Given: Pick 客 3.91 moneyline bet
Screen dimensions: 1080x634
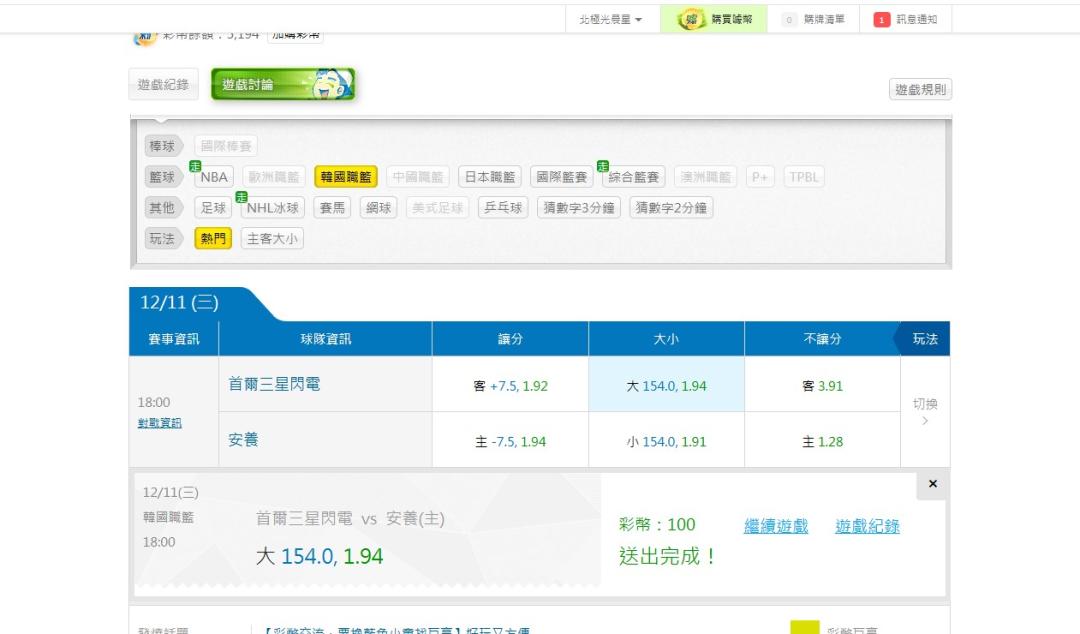Looking at the screenshot, I should [822, 386].
